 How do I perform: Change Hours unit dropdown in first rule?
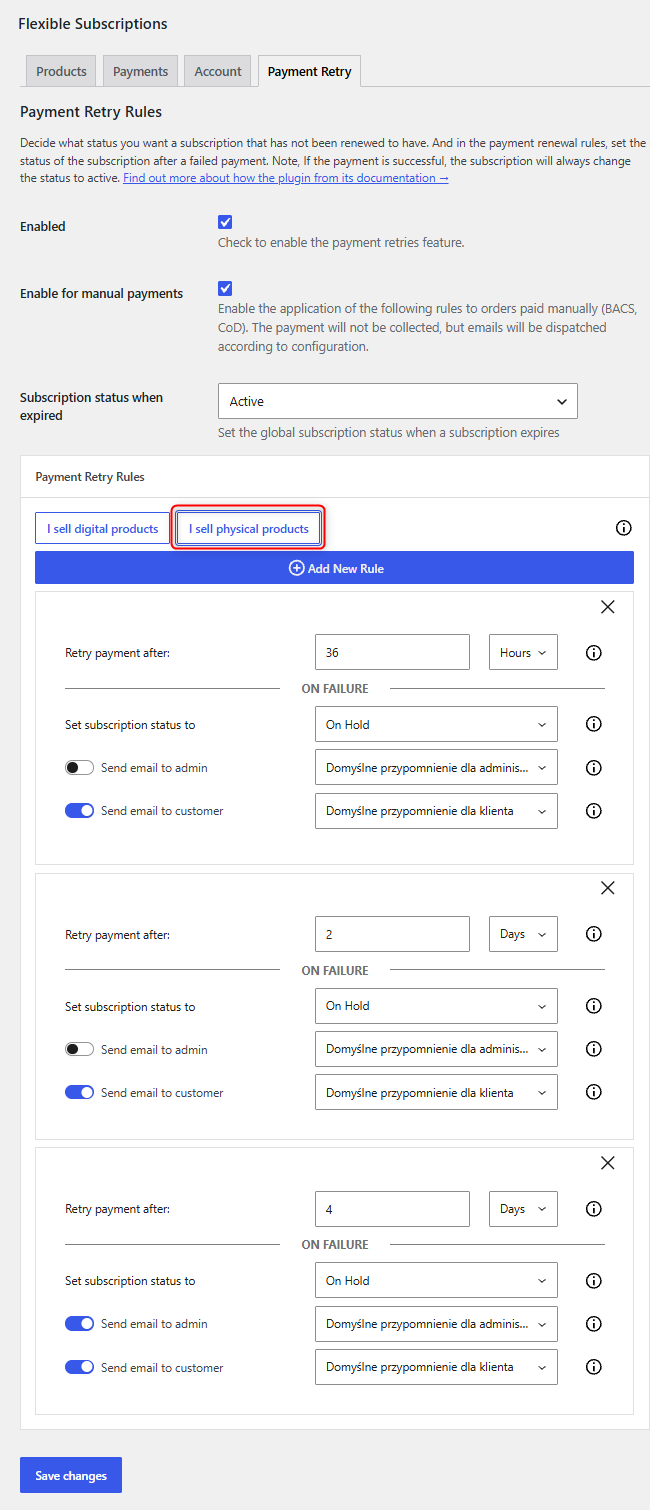click(523, 652)
